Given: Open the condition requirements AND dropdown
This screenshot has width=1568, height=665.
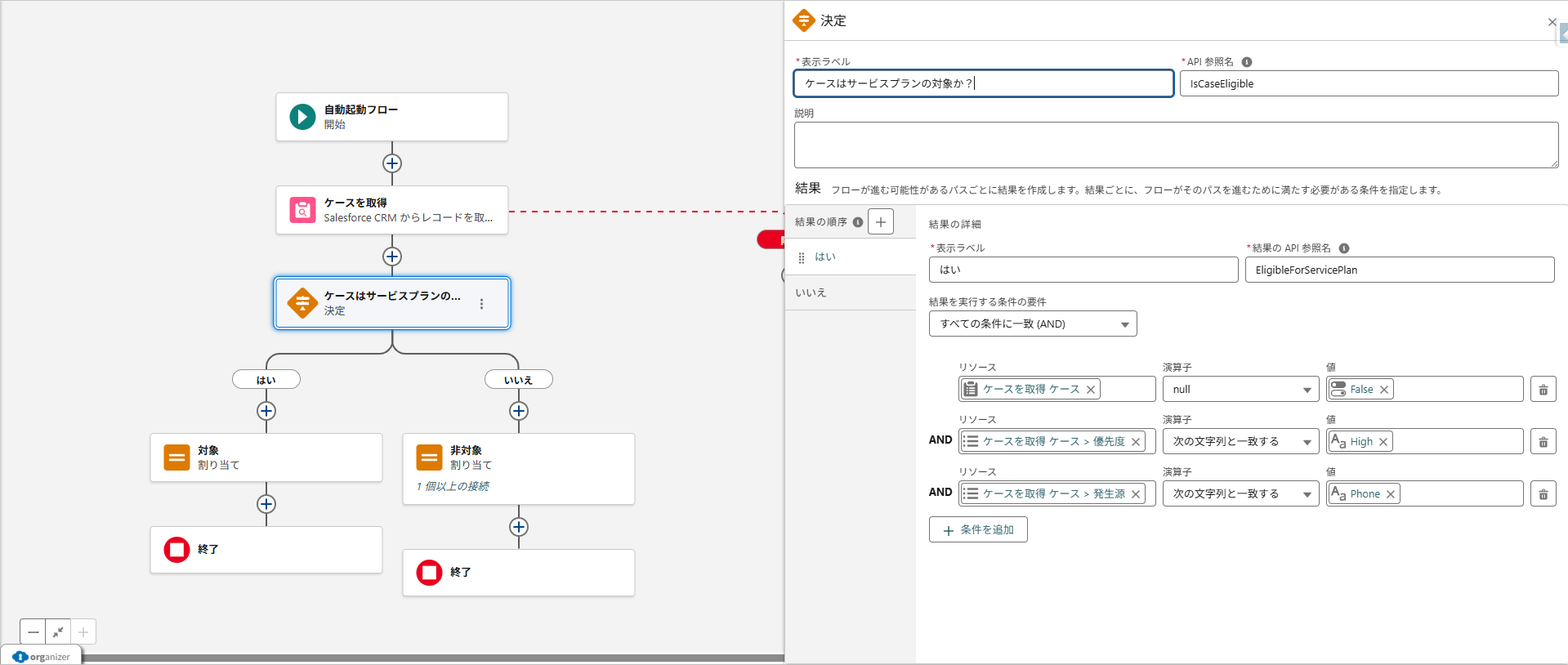Looking at the screenshot, I should pyautogui.click(x=1032, y=324).
